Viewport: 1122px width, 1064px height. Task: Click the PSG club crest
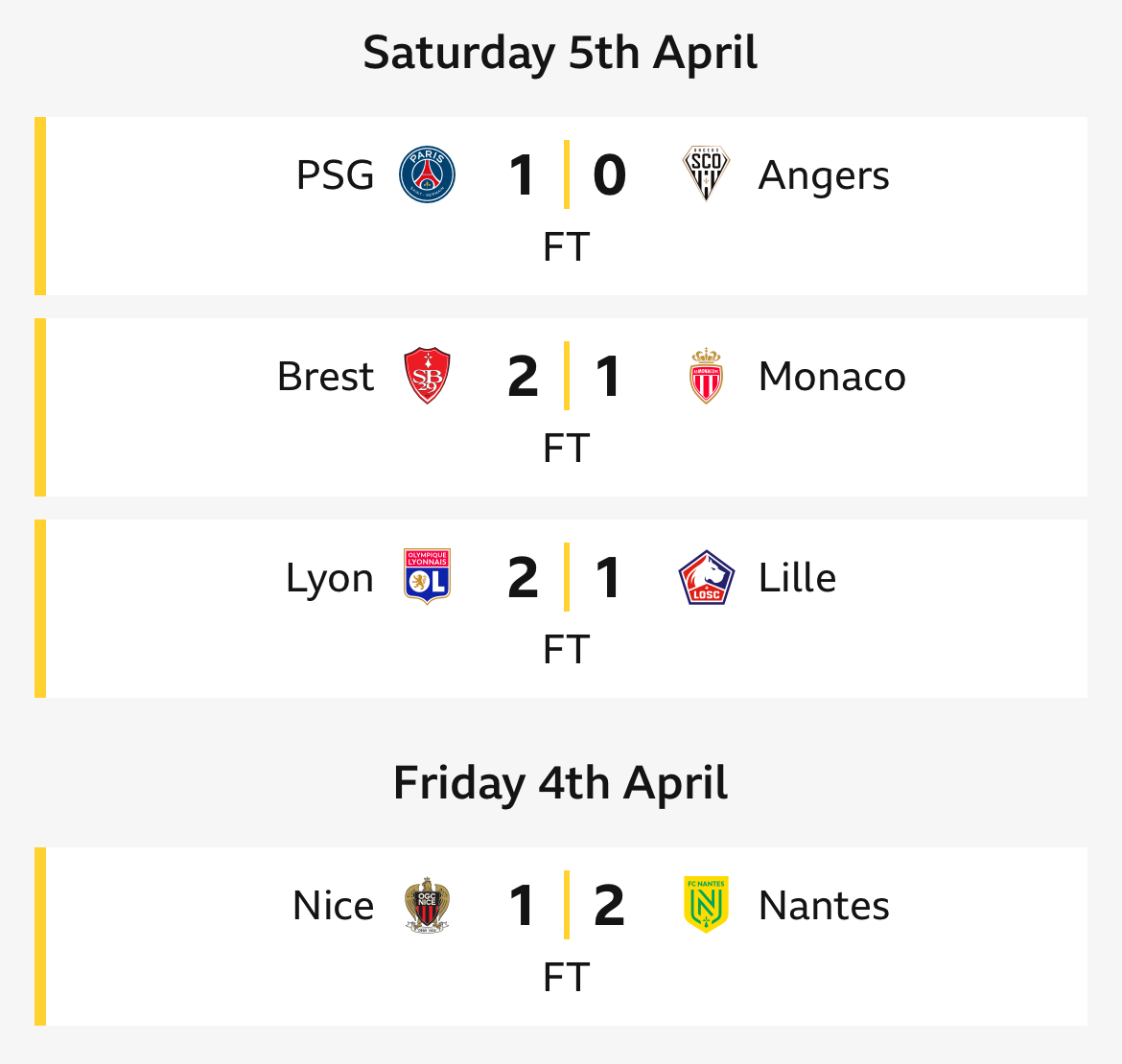tap(427, 174)
